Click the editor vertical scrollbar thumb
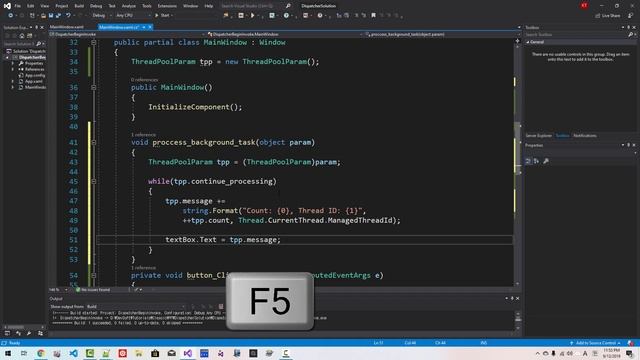The height and width of the screenshot is (360, 640). [x=518, y=149]
